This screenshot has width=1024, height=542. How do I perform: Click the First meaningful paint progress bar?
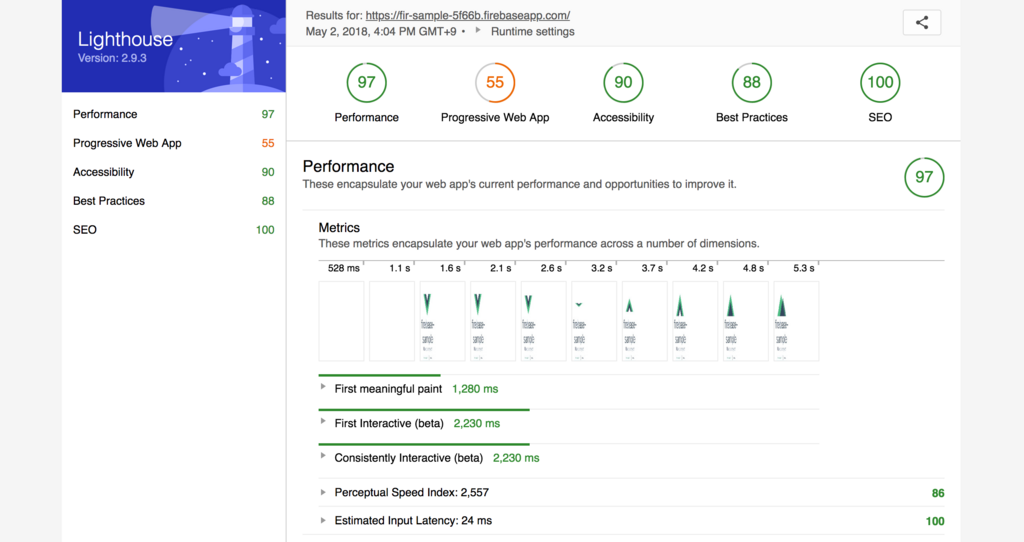pyautogui.click(x=379, y=375)
